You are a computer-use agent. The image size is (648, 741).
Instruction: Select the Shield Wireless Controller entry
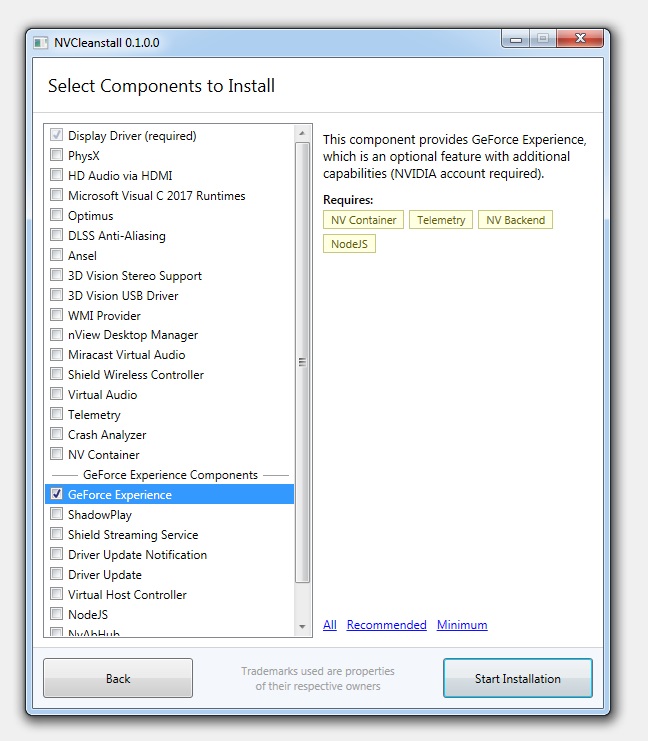pyautogui.click(x=169, y=375)
